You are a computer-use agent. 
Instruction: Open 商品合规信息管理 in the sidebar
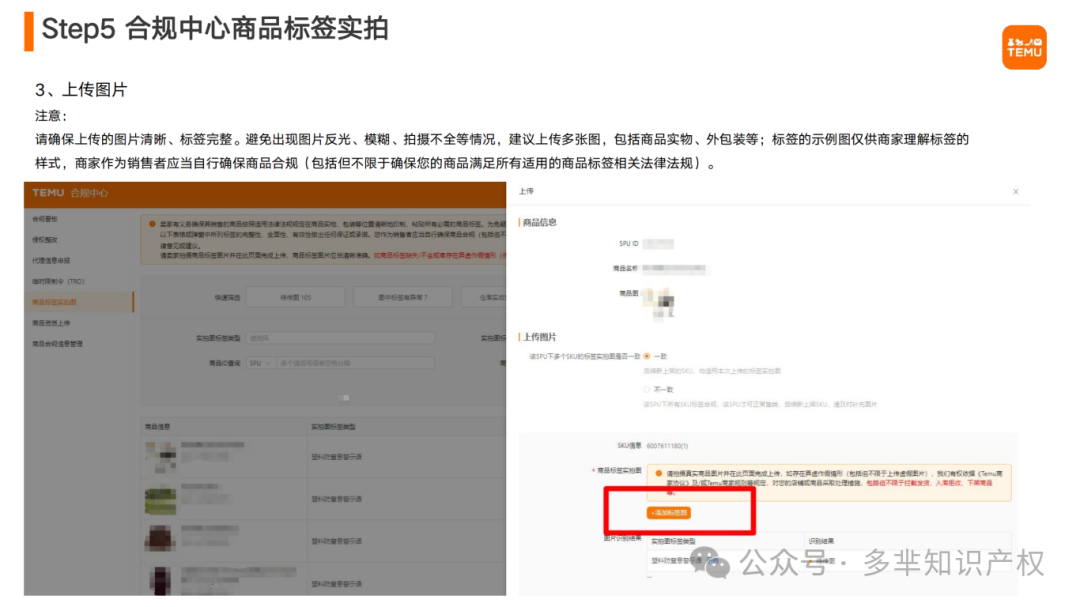click(57, 343)
